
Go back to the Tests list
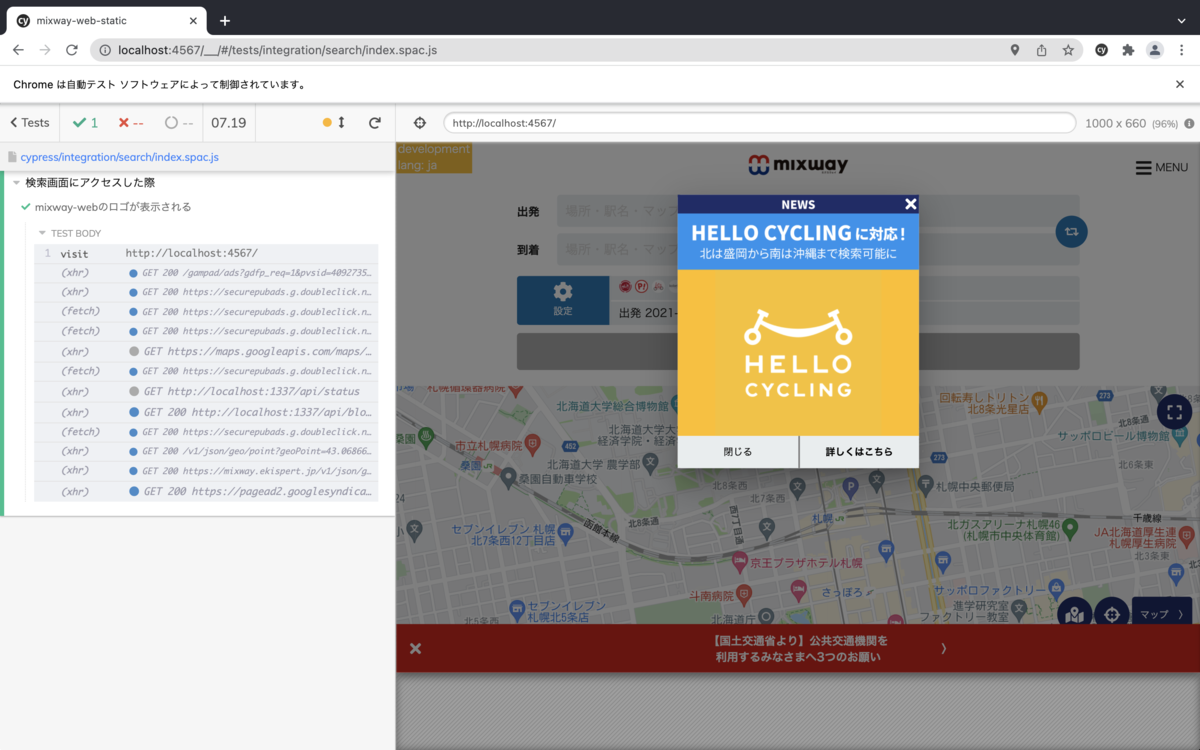point(30,123)
